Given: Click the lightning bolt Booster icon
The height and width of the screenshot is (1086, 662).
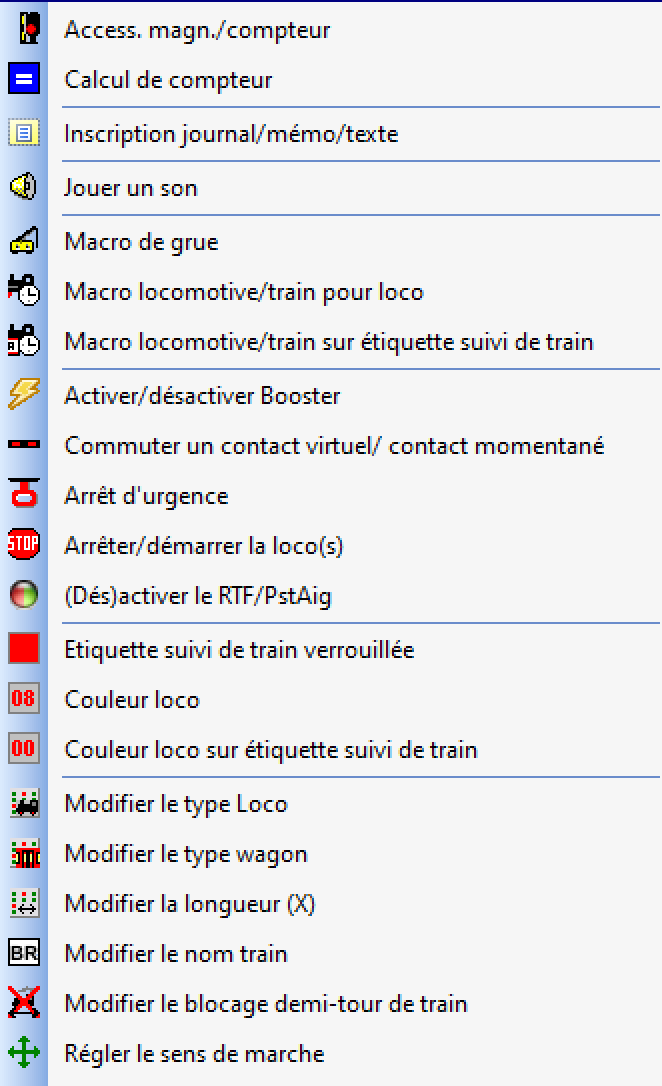Looking at the screenshot, I should (23, 395).
